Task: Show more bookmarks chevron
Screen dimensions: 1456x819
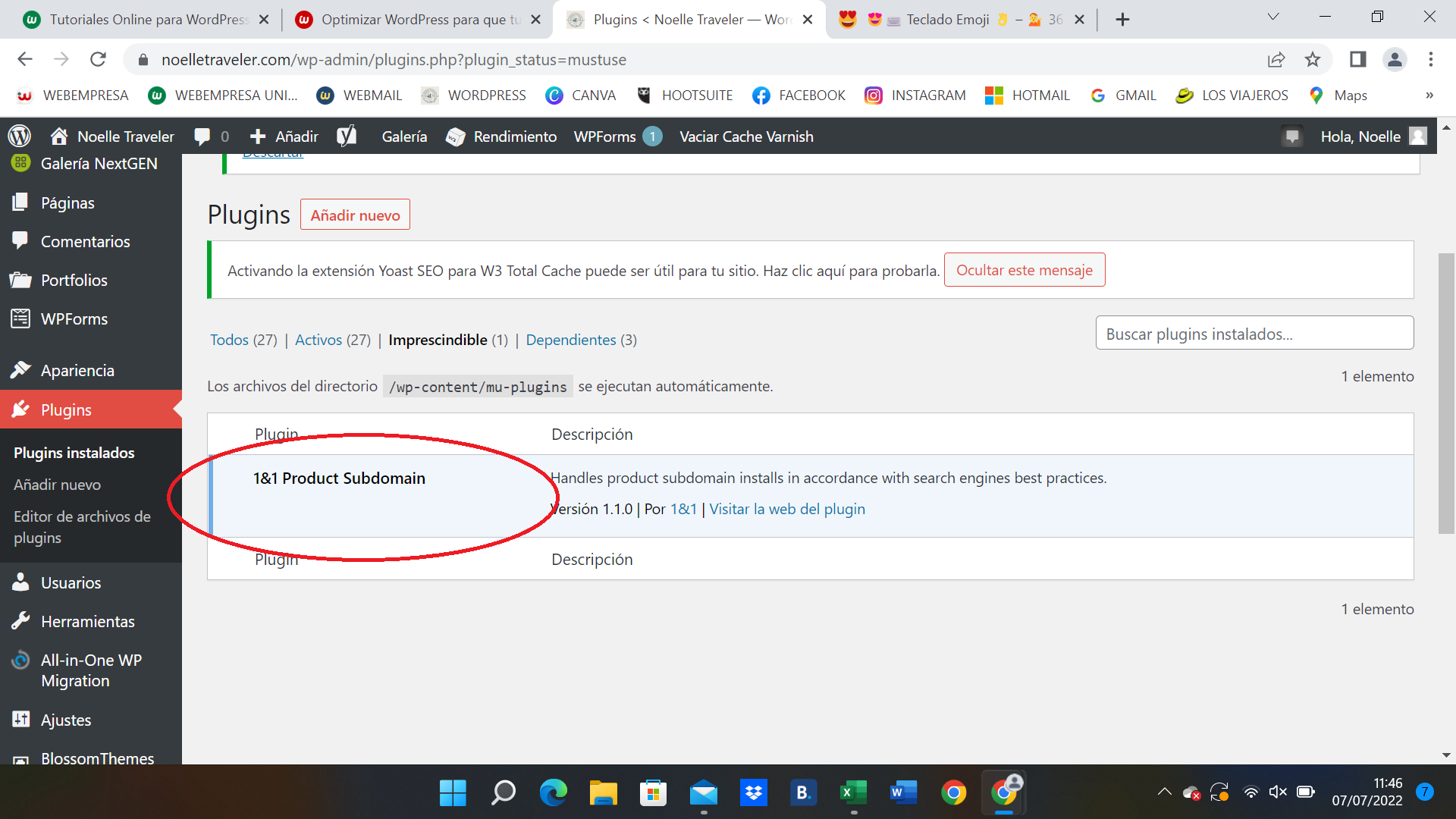Action: (1429, 95)
